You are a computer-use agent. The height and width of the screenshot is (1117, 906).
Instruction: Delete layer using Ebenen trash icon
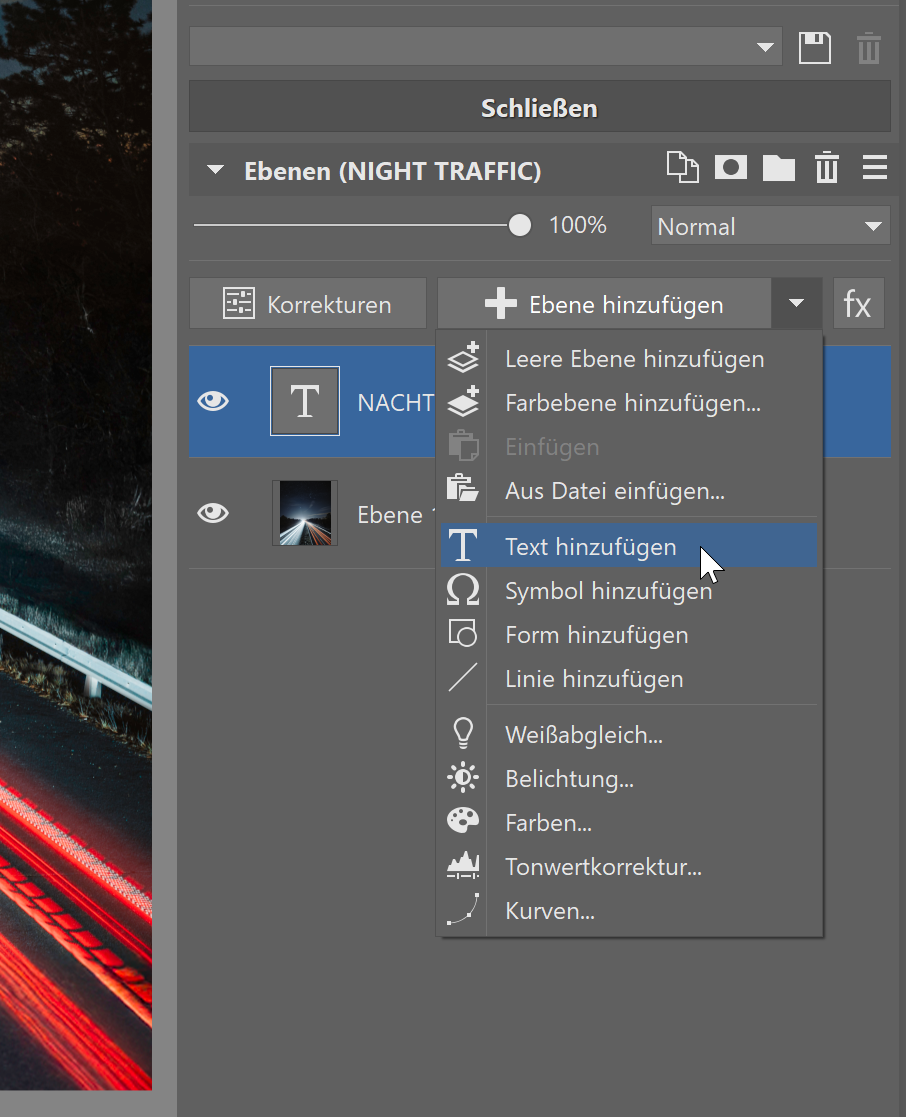826,168
